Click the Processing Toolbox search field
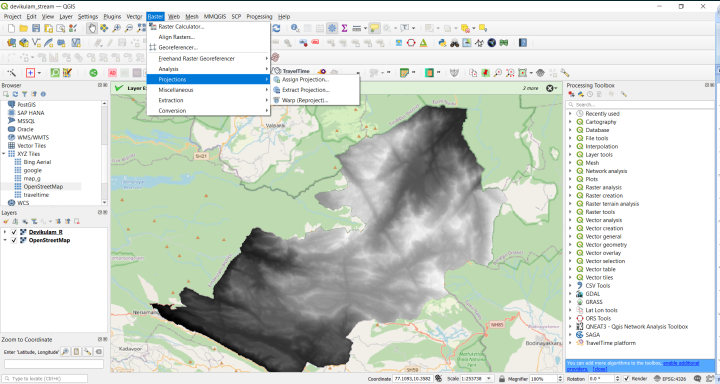This screenshot has height=384, width=720. (x=640, y=105)
